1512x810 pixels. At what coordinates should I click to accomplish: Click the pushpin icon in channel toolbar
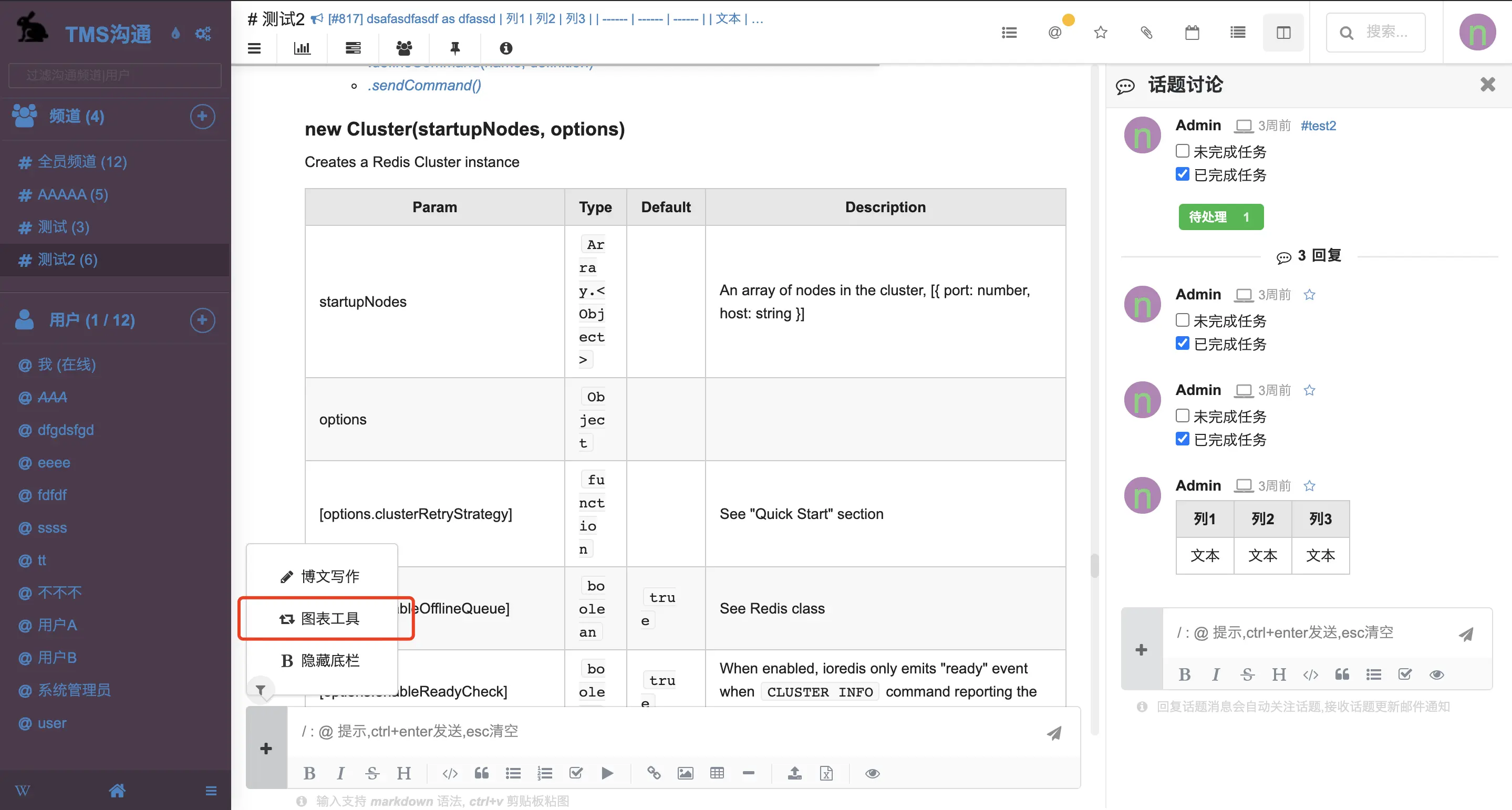pos(455,48)
